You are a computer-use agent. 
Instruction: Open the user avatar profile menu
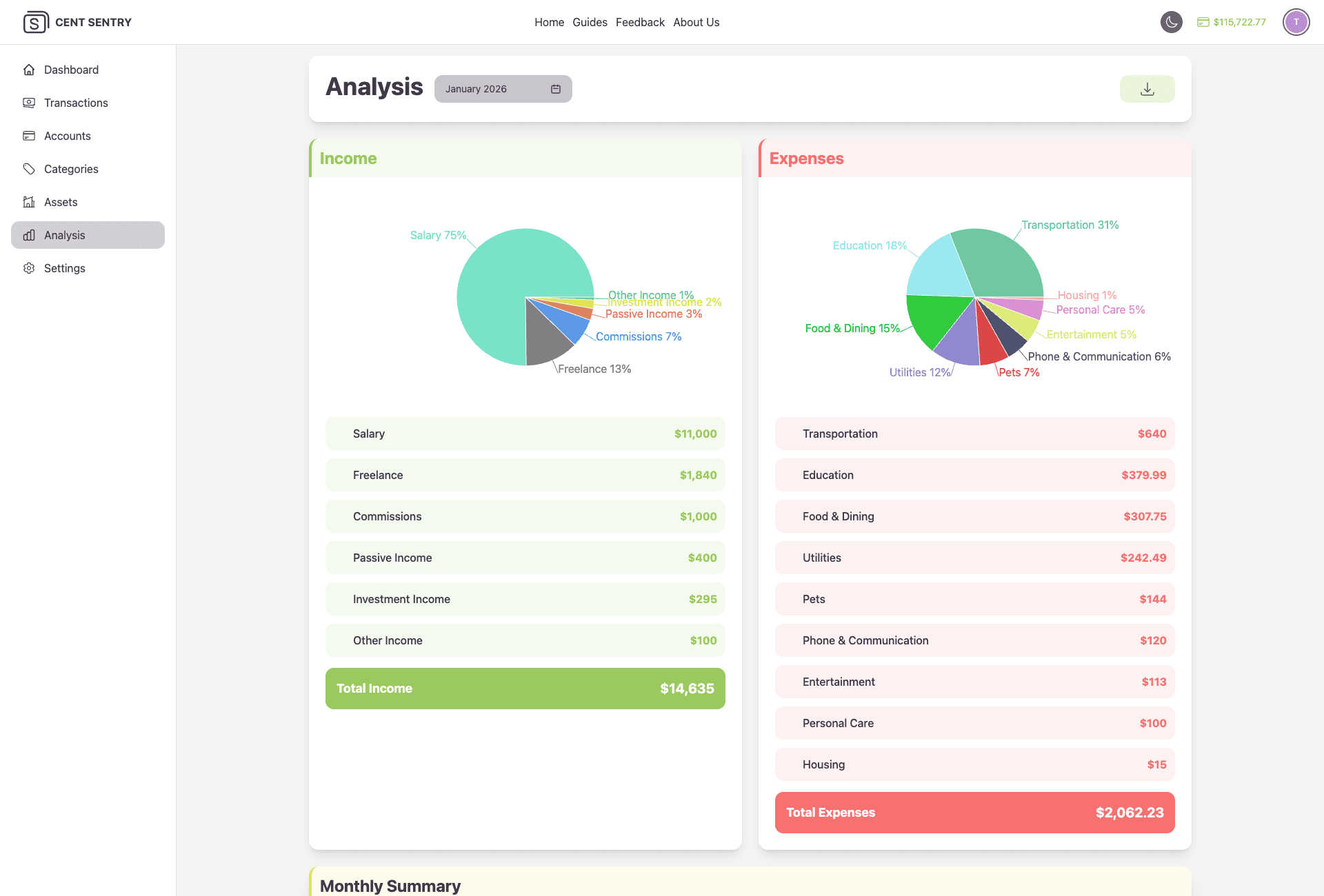1296,22
